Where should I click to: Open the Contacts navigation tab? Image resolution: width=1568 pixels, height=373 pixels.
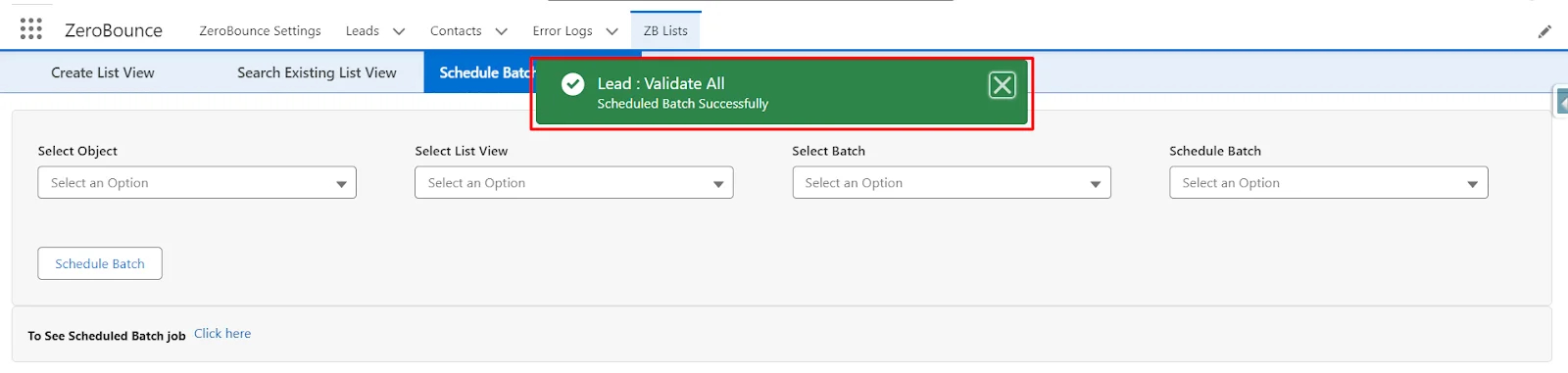click(x=456, y=30)
